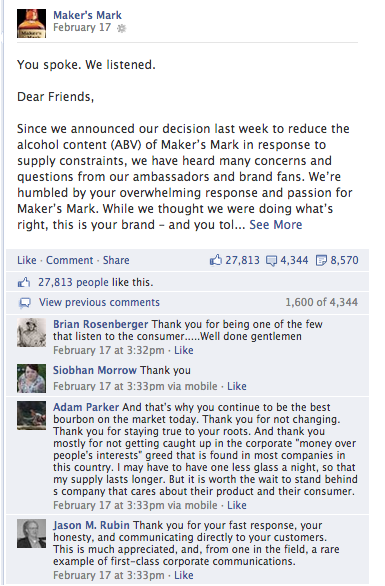Viewport: 385px width, 586px height.
Task: Click speech bubble beside View previous comments
Action: tap(25, 303)
